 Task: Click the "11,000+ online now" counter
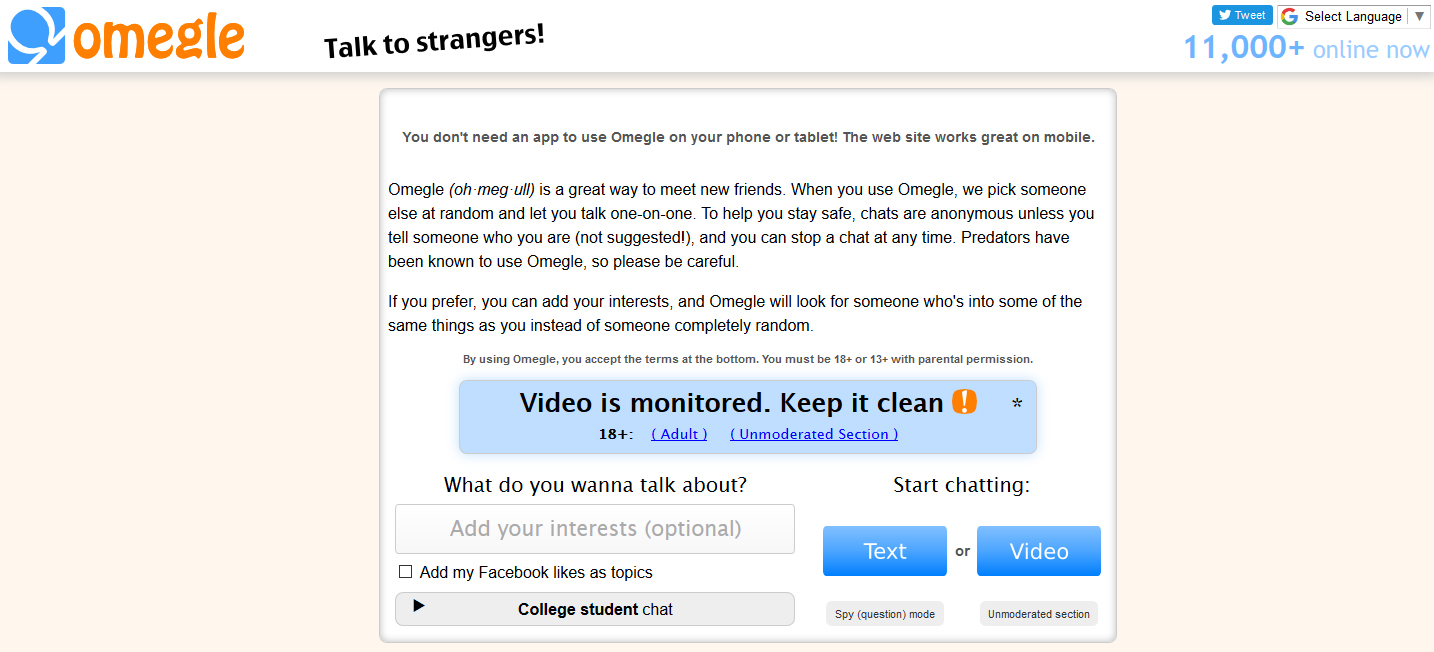click(1307, 48)
